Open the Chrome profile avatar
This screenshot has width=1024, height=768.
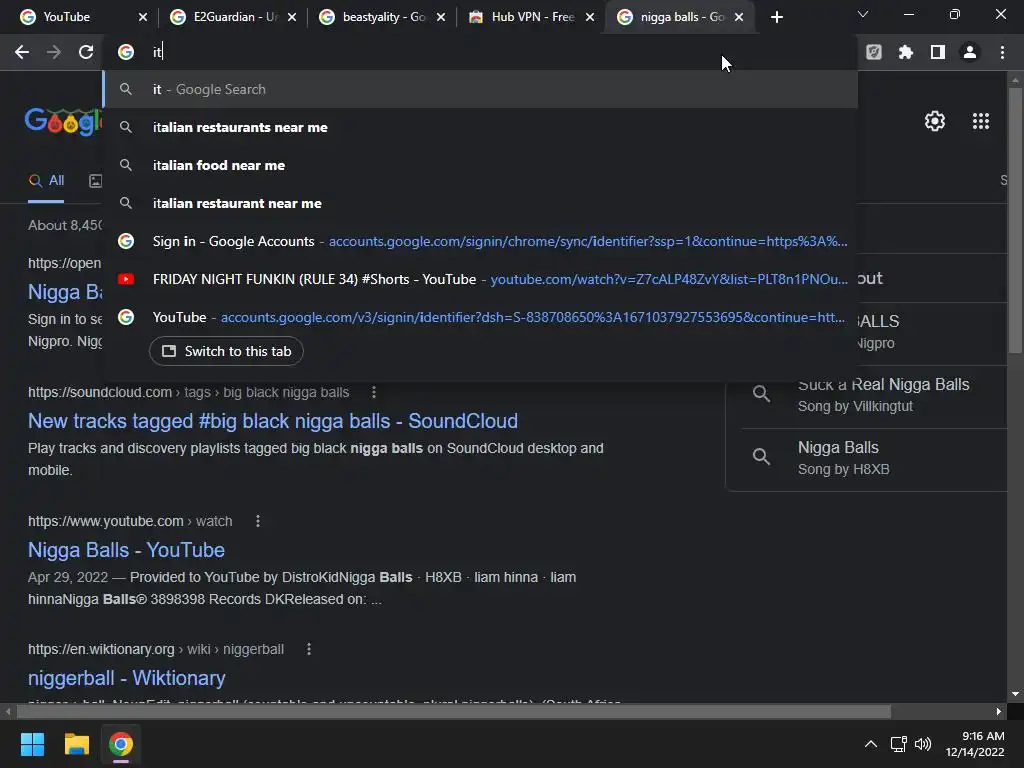(970, 52)
